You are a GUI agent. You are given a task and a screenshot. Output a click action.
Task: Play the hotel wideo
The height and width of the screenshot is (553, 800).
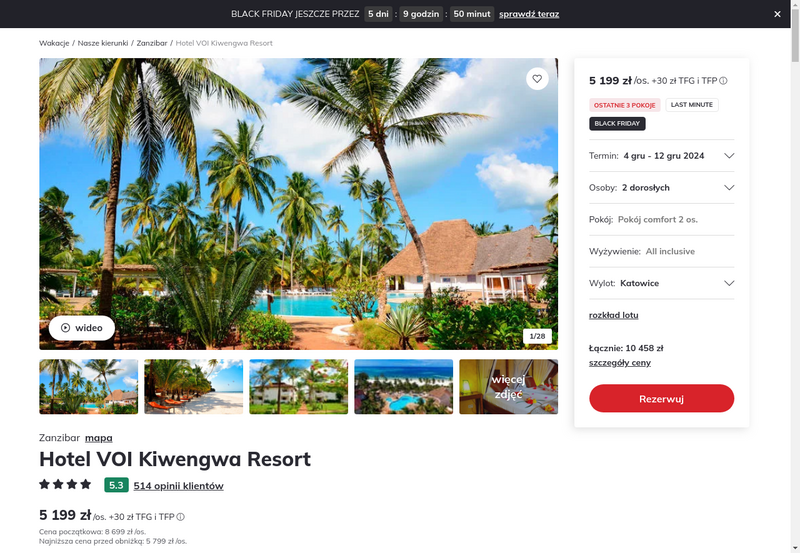pos(82,328)
